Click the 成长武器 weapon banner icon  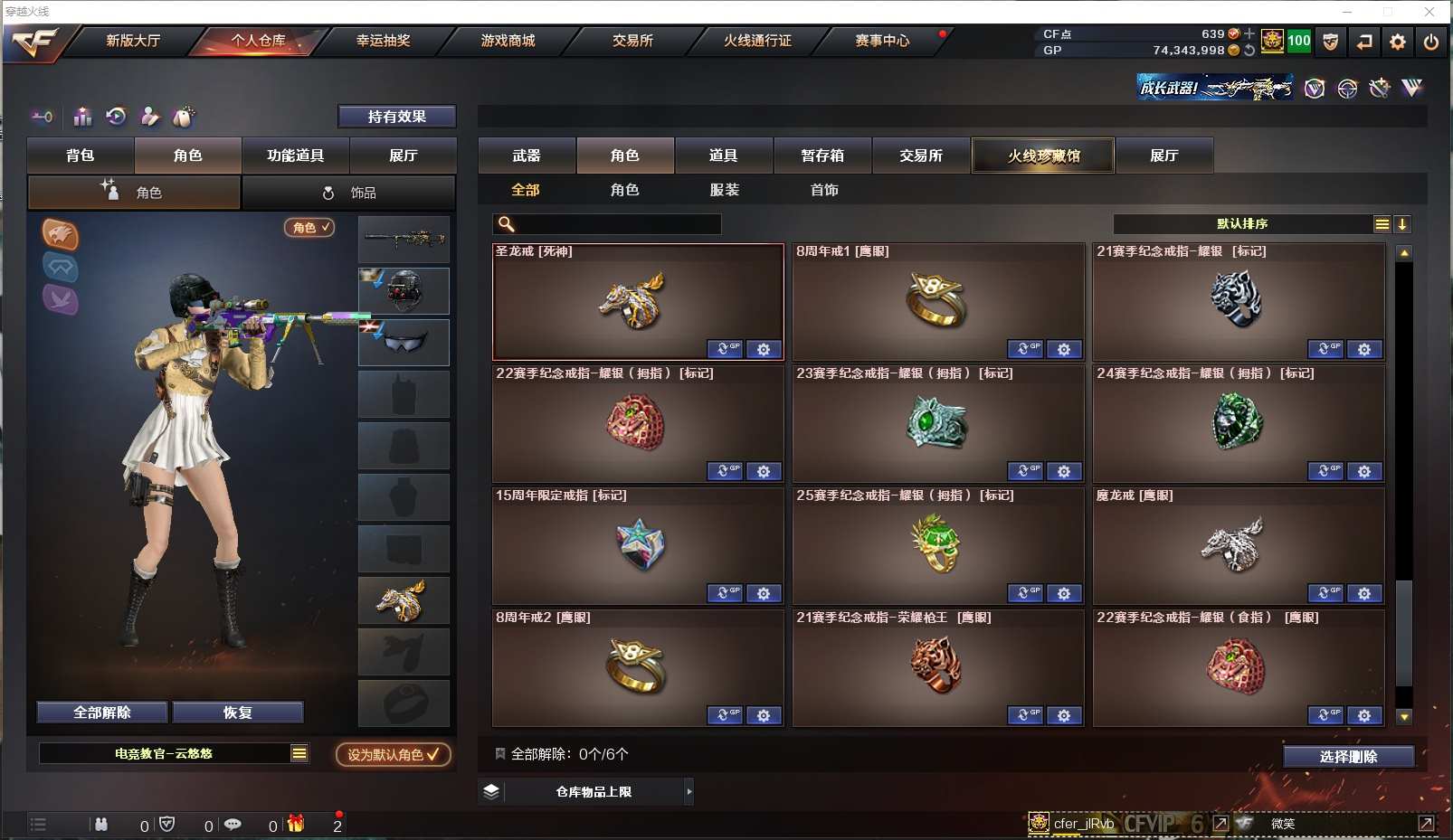point(1214,88)
